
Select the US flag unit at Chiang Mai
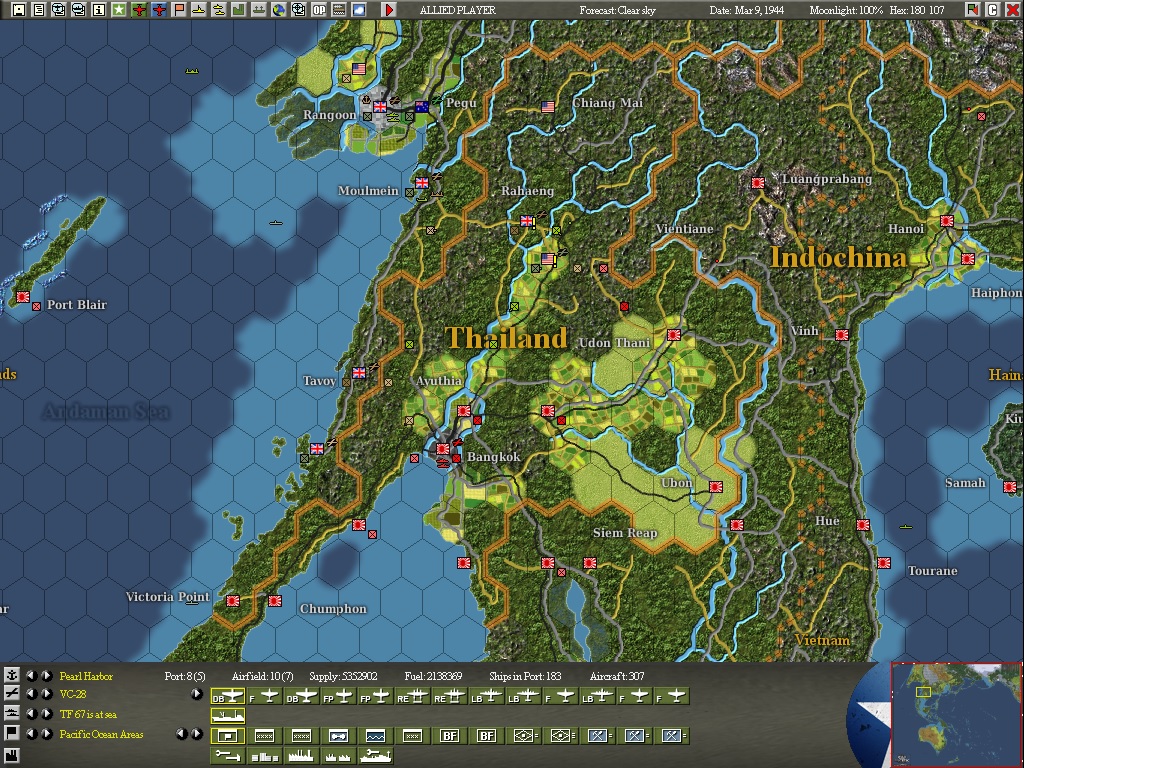coord(548,107)
